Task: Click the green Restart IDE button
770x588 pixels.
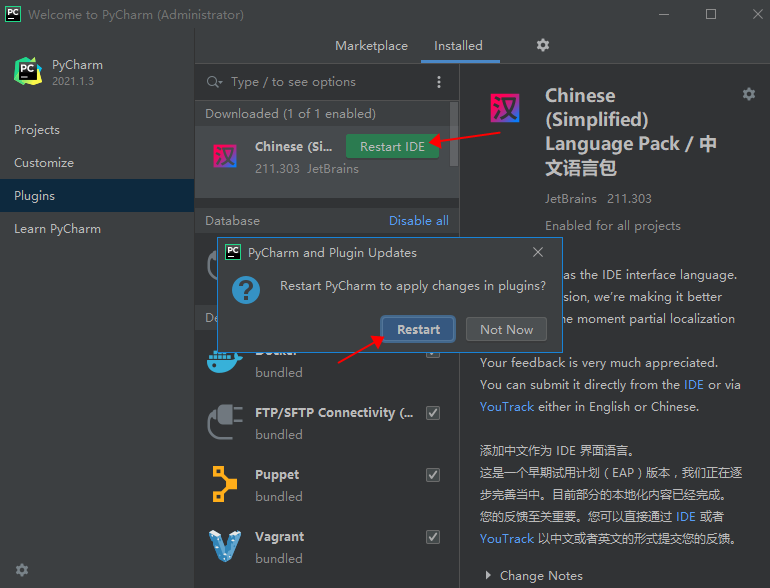Action: [392, 146]
